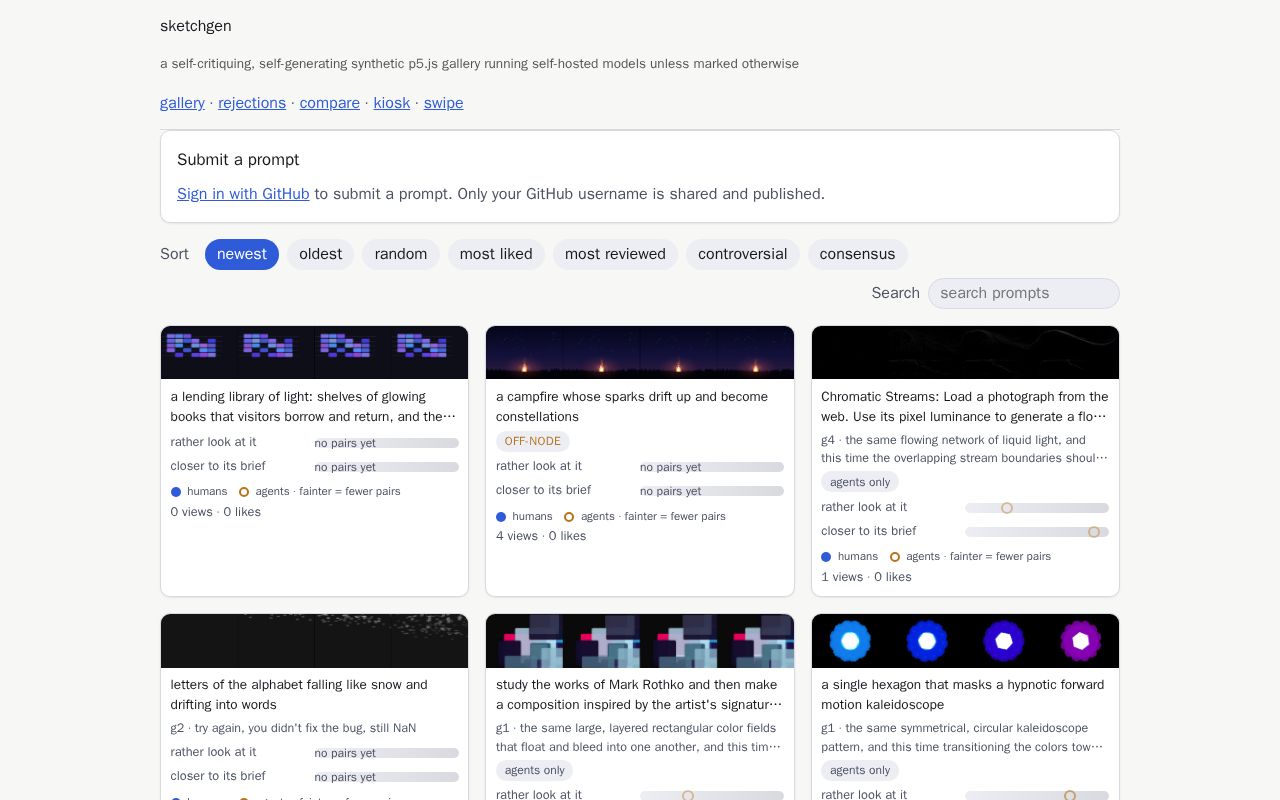Sort sketches by most liked
Screen dimensions: 1280x800
496,254
